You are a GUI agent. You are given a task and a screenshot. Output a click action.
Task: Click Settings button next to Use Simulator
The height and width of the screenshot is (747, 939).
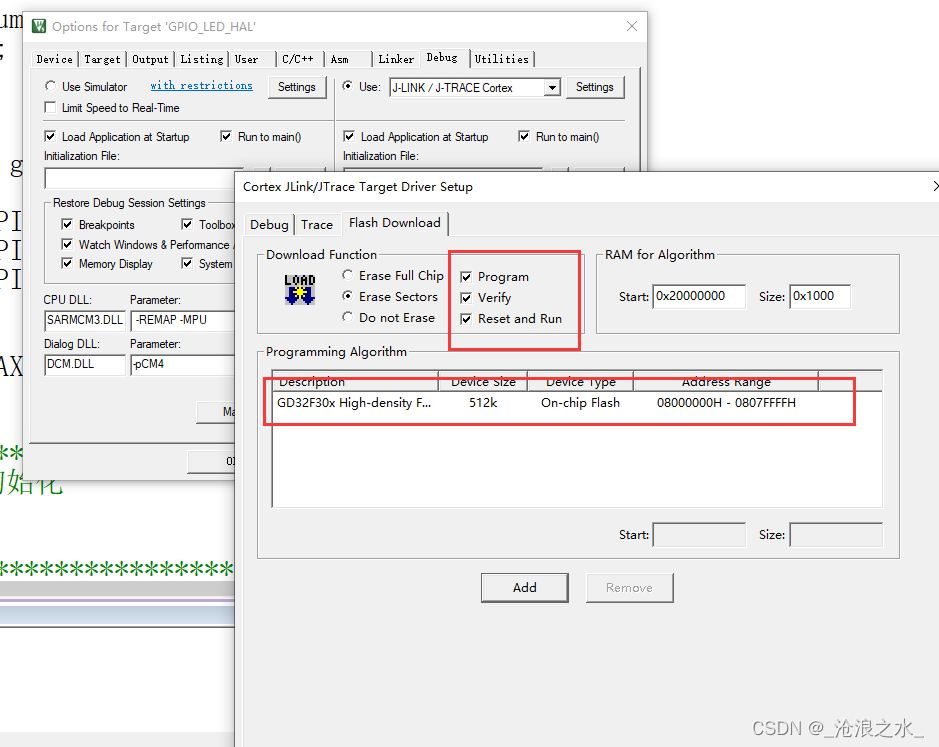click(296, 87)
